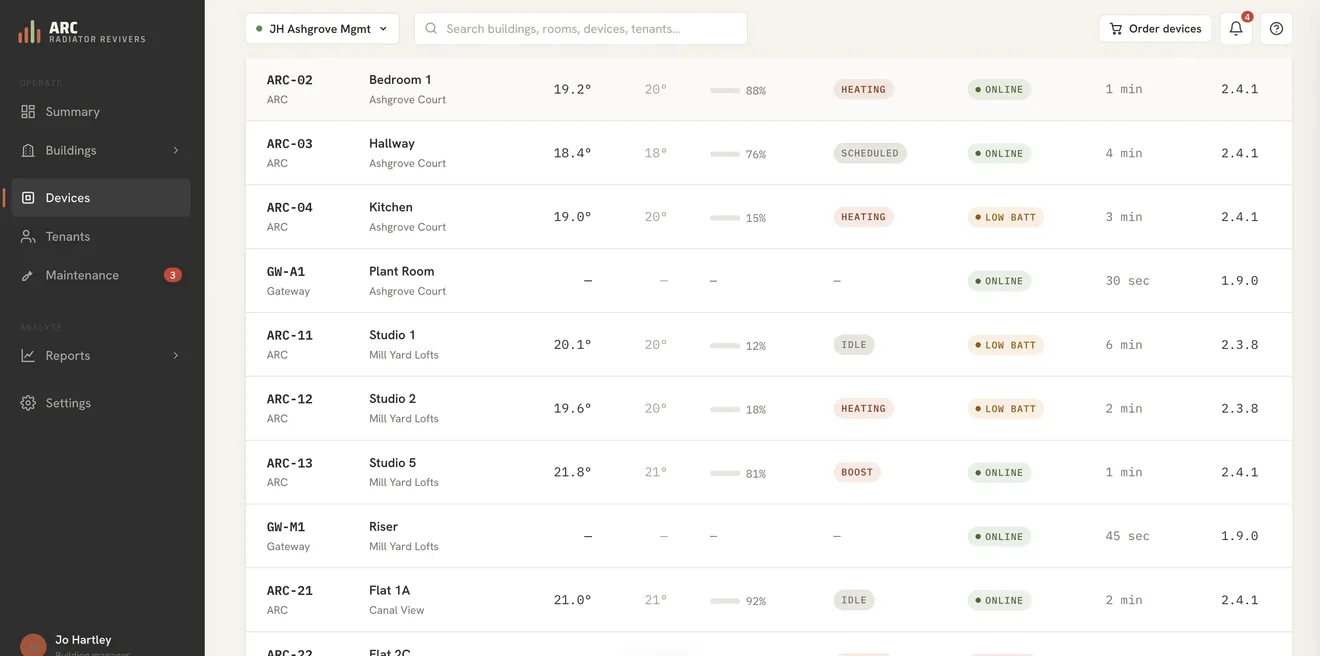The height and width of the screenshot is (656, 1320).
Task: Select device ARC-21
Action: pos(290,591)
